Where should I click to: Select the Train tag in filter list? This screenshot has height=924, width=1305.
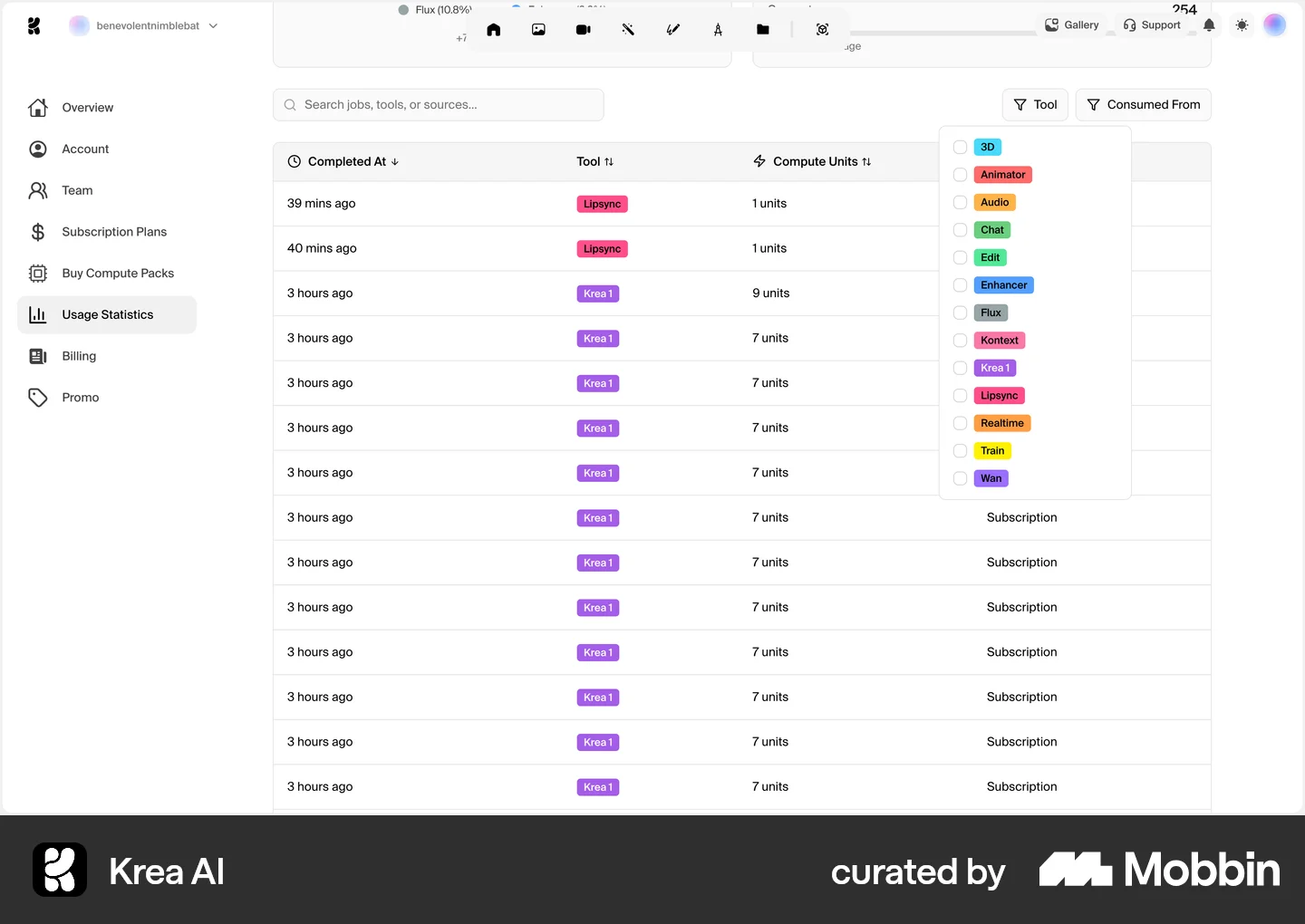992,451
